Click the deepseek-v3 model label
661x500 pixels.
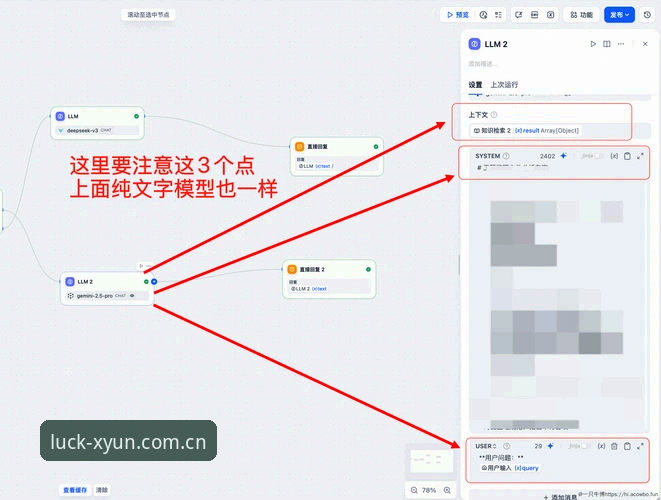coord(82,131)
